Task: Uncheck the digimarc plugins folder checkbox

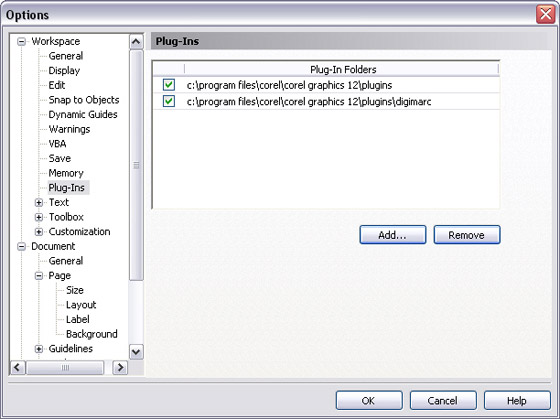Action: tap(169, 101)
